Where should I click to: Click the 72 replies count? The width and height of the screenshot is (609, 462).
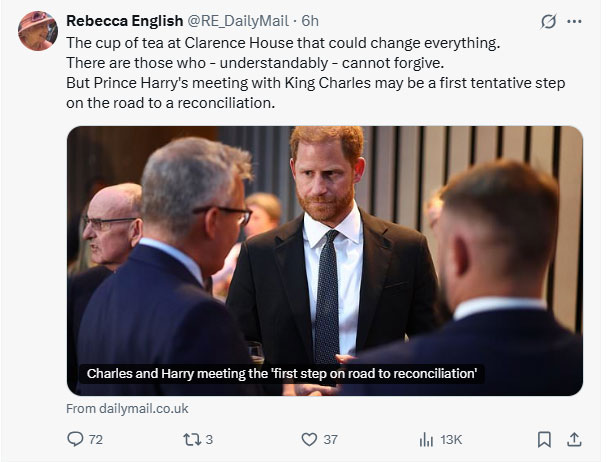(x=96, y=439)
